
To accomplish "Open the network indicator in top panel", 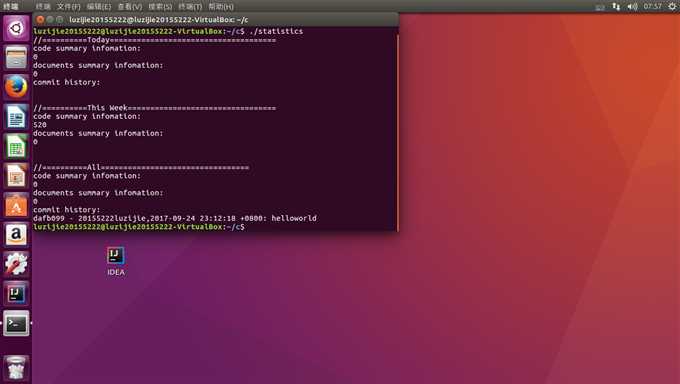I will (x=616, y=6).
